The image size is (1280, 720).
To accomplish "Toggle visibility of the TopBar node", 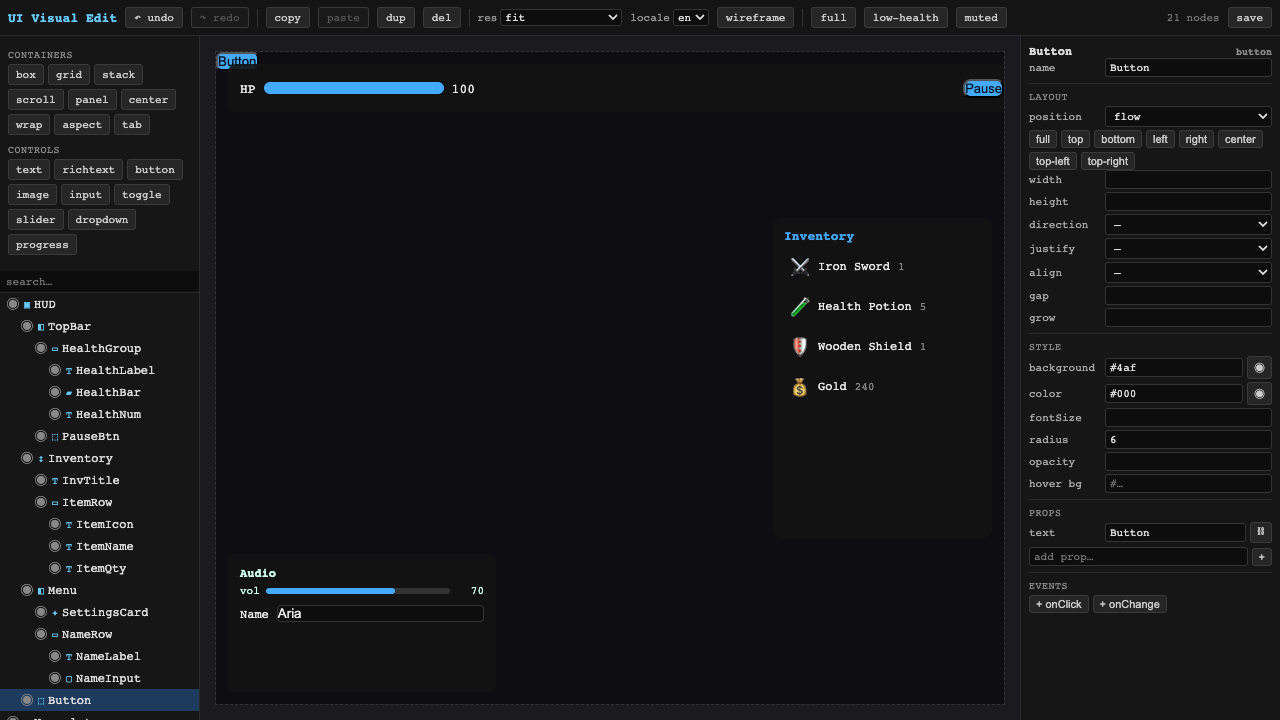I will pyautogui.click(x=27, y=326).
